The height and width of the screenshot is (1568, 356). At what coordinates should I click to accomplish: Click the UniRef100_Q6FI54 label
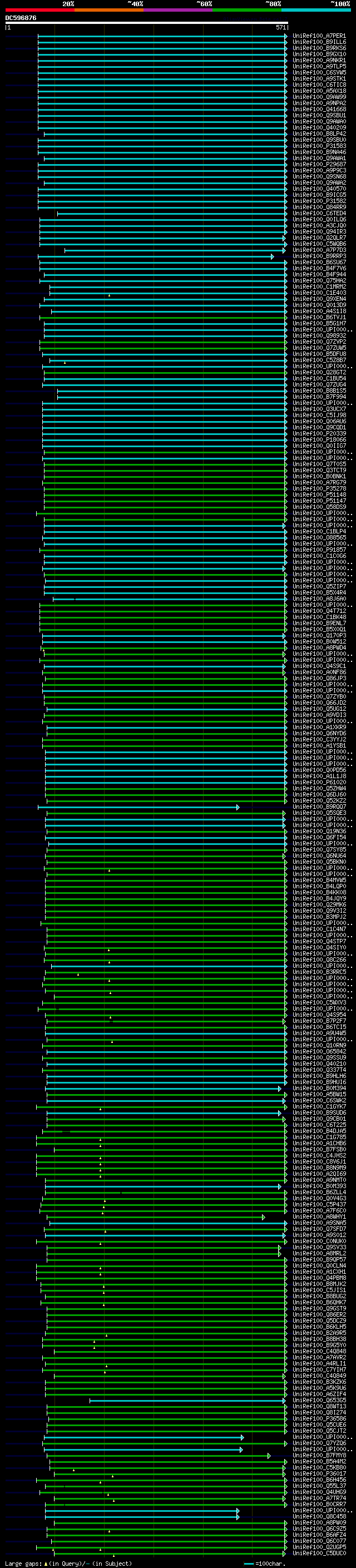[319, 837]
